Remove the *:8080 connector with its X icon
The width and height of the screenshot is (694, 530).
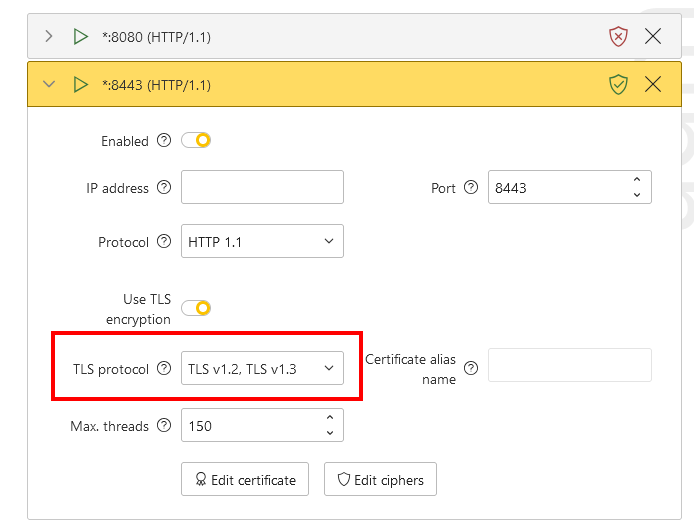click(x=653, y=37)
